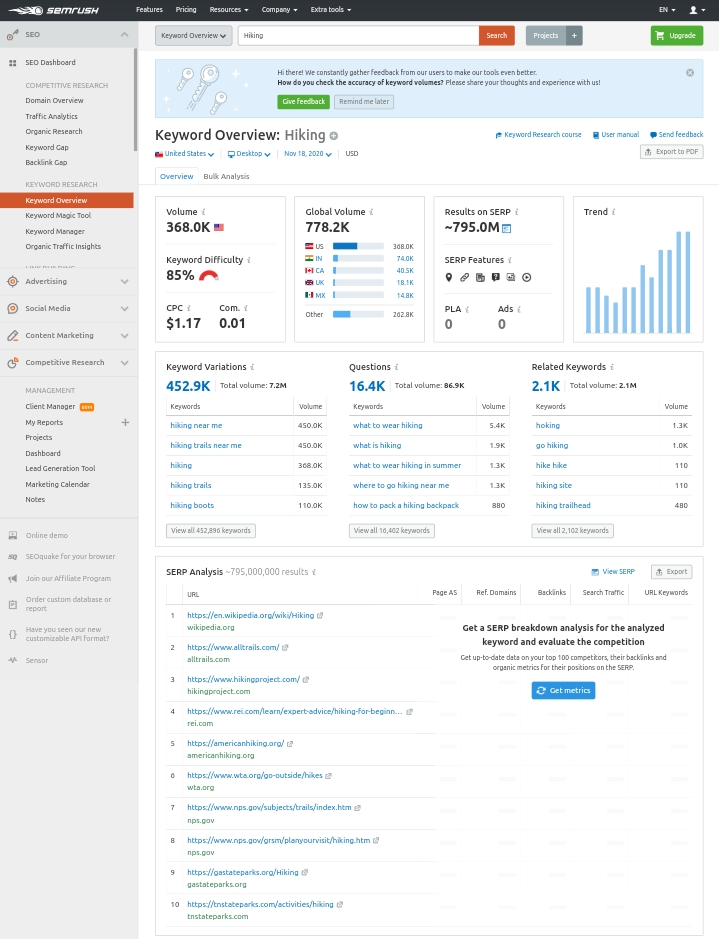Screen dimensions: 719x939
Task: Click the Send feedback link
Action: tap(676, 135)
